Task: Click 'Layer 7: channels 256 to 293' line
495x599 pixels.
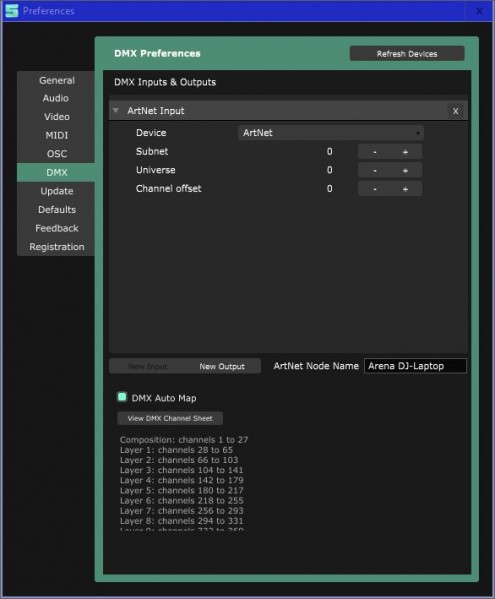Action: [181, 511]
